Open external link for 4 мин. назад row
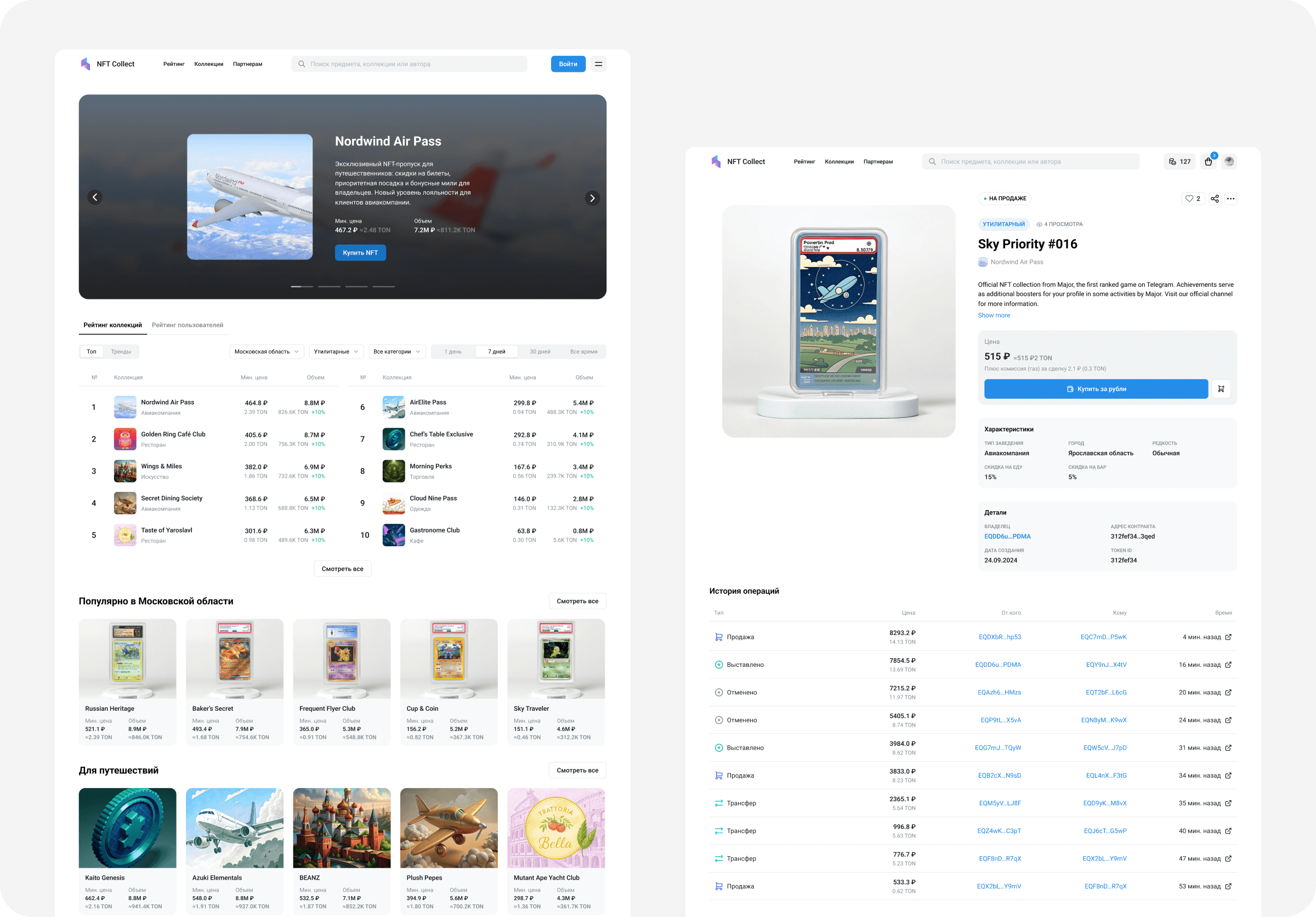This screenshot has height=917, width=1316. [x=1228, y=637]
